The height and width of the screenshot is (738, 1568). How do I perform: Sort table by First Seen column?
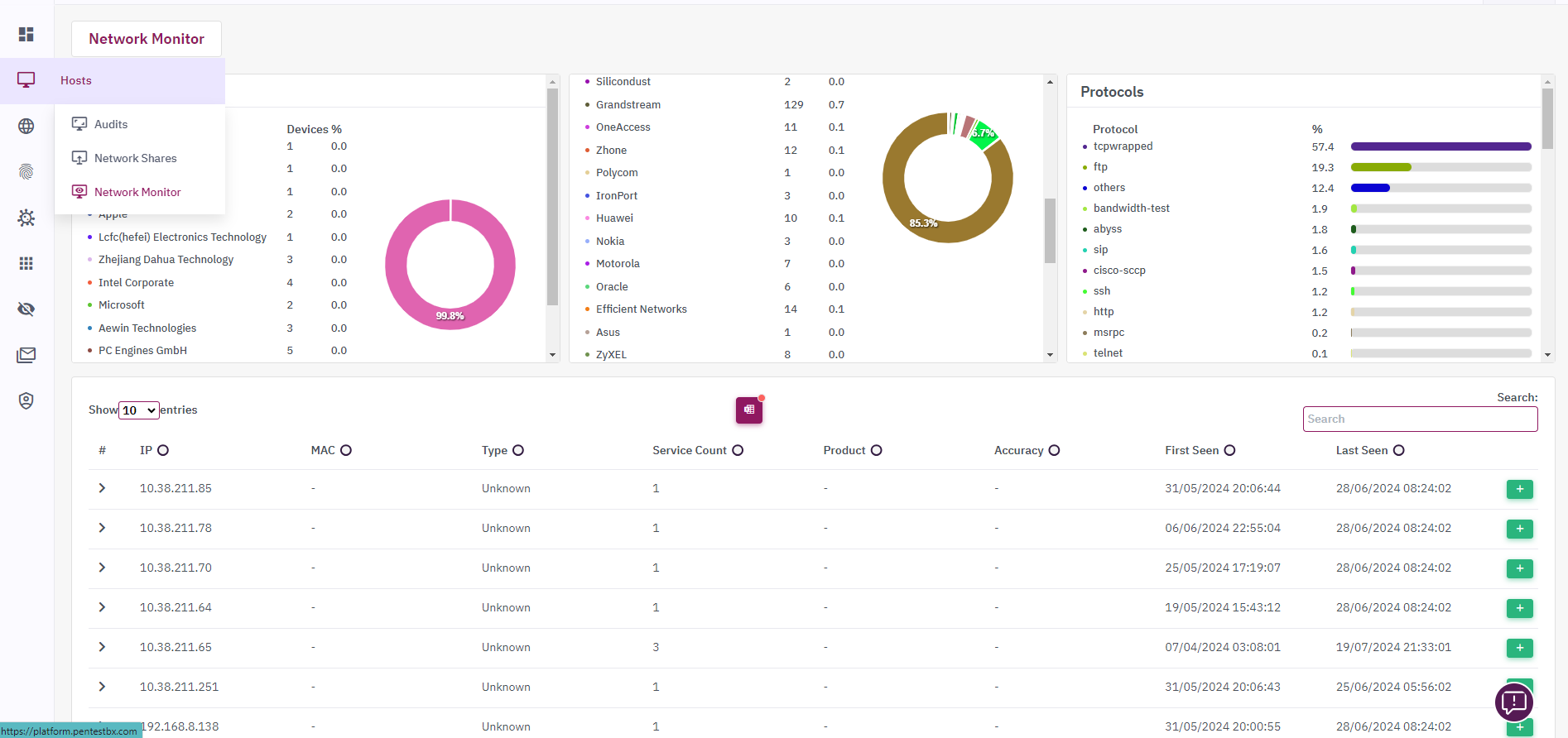tap(1229, 450)
